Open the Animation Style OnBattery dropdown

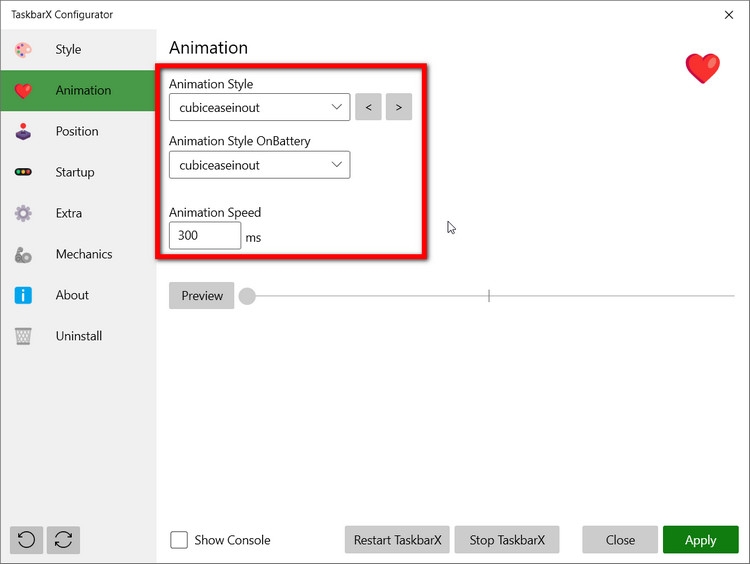[x=259, y=165]
